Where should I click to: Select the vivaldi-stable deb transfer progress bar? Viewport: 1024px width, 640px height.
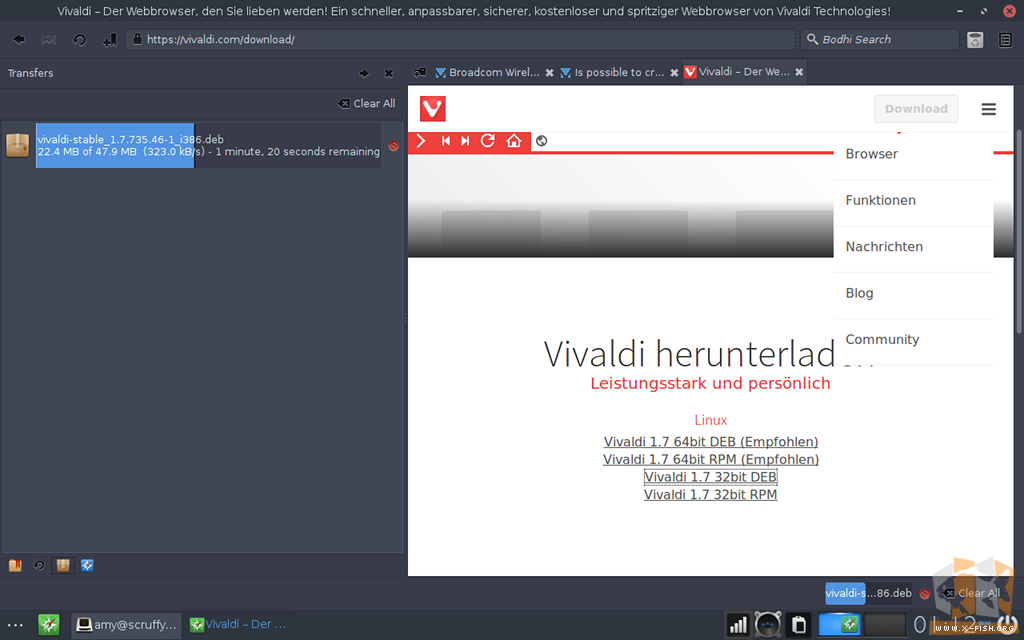pyautogui.click(x=208, y=146)
